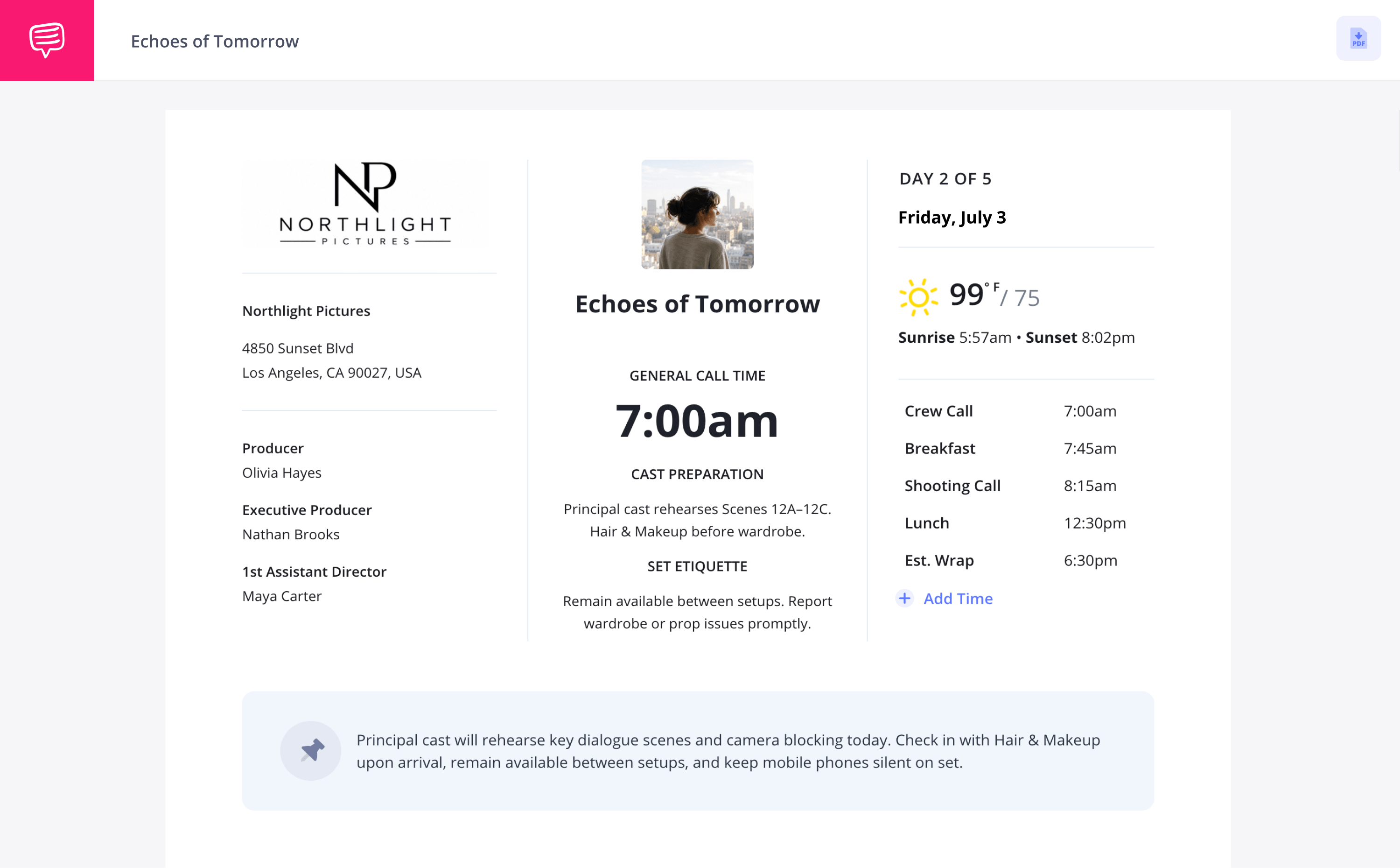Download call sheet as PDF icon
Screen dimensions: 1400x868
coord(1358,38)
